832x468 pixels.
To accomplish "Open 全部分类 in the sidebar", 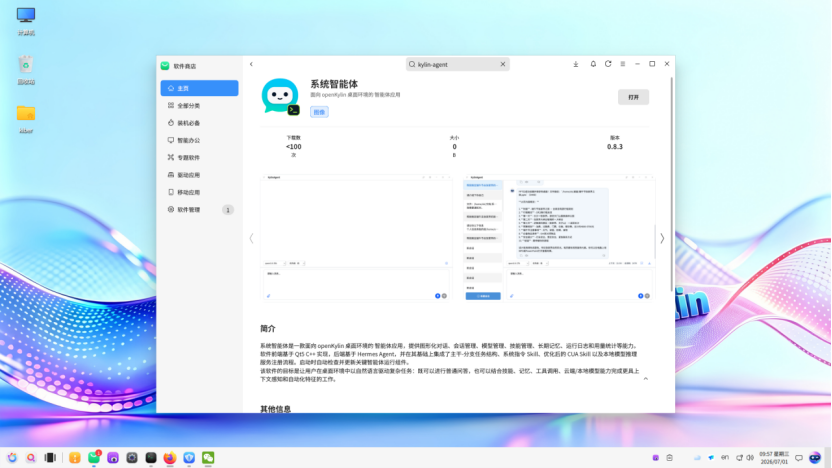I will pos(200,106).
